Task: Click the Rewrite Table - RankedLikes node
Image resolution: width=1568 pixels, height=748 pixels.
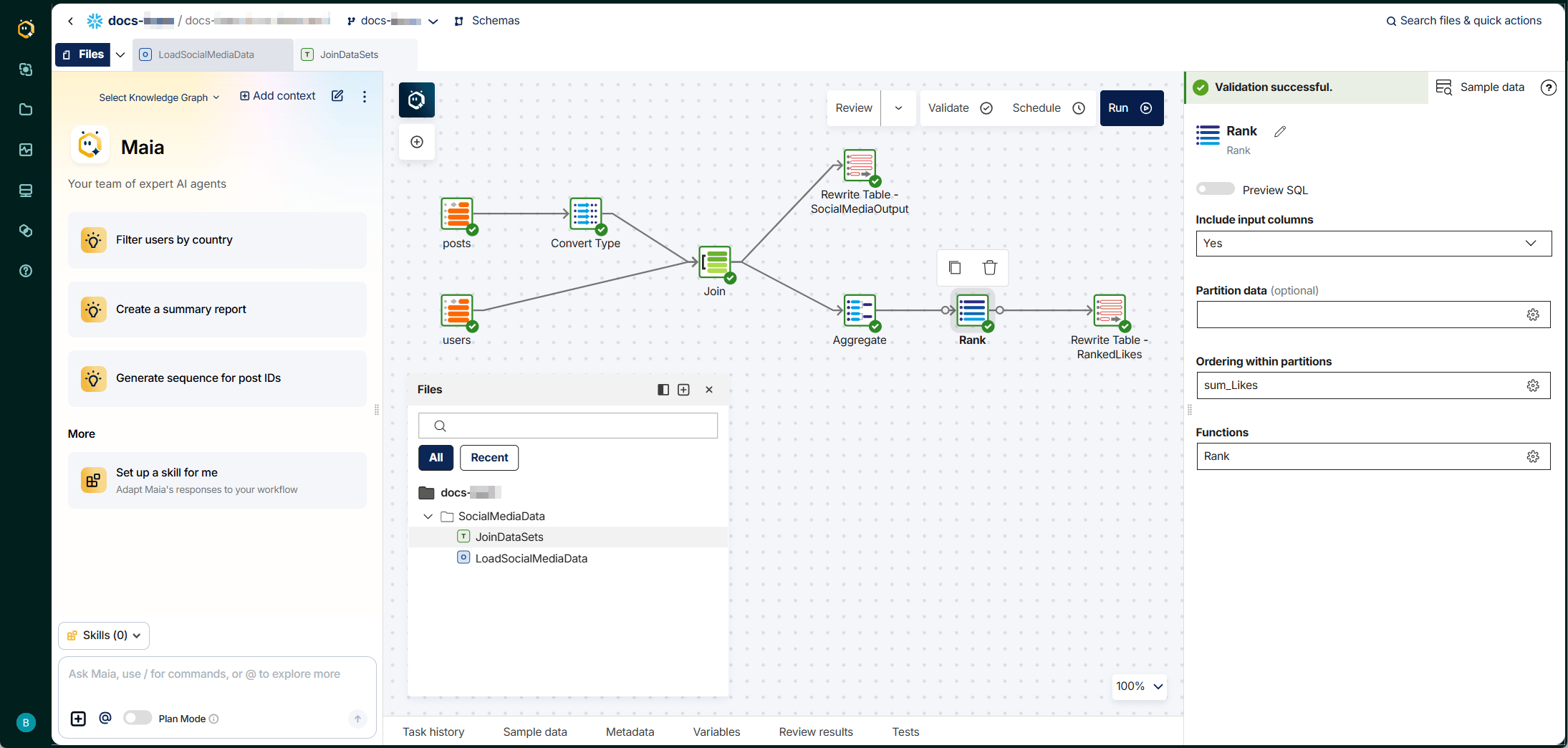Action: click(x=1110, y=311)
